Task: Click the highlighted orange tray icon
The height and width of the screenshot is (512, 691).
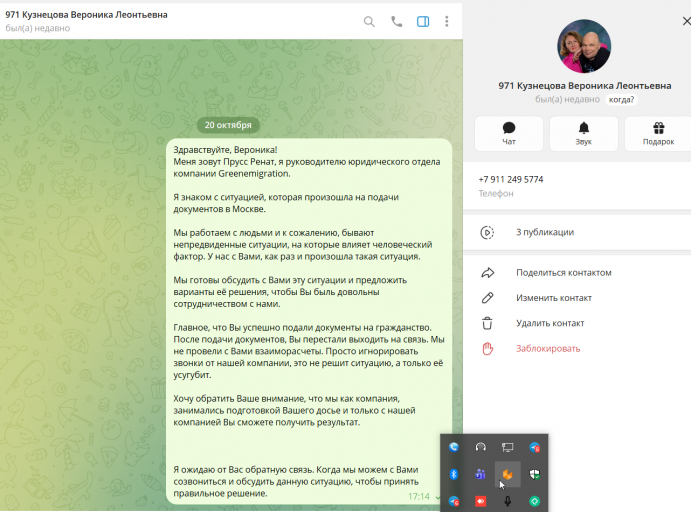Action: [507, 474]
